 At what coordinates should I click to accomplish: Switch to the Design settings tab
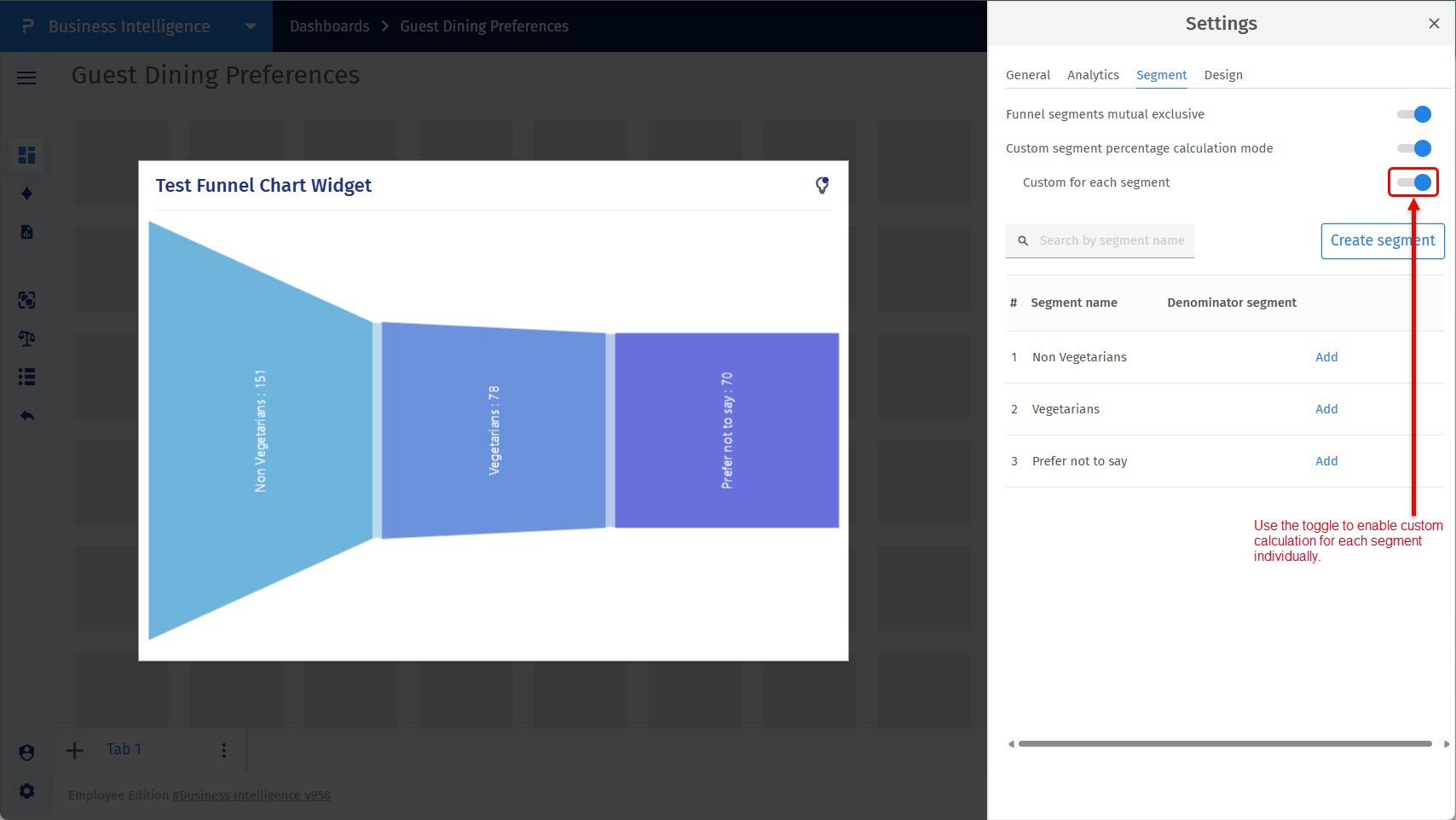[1223, 75]
